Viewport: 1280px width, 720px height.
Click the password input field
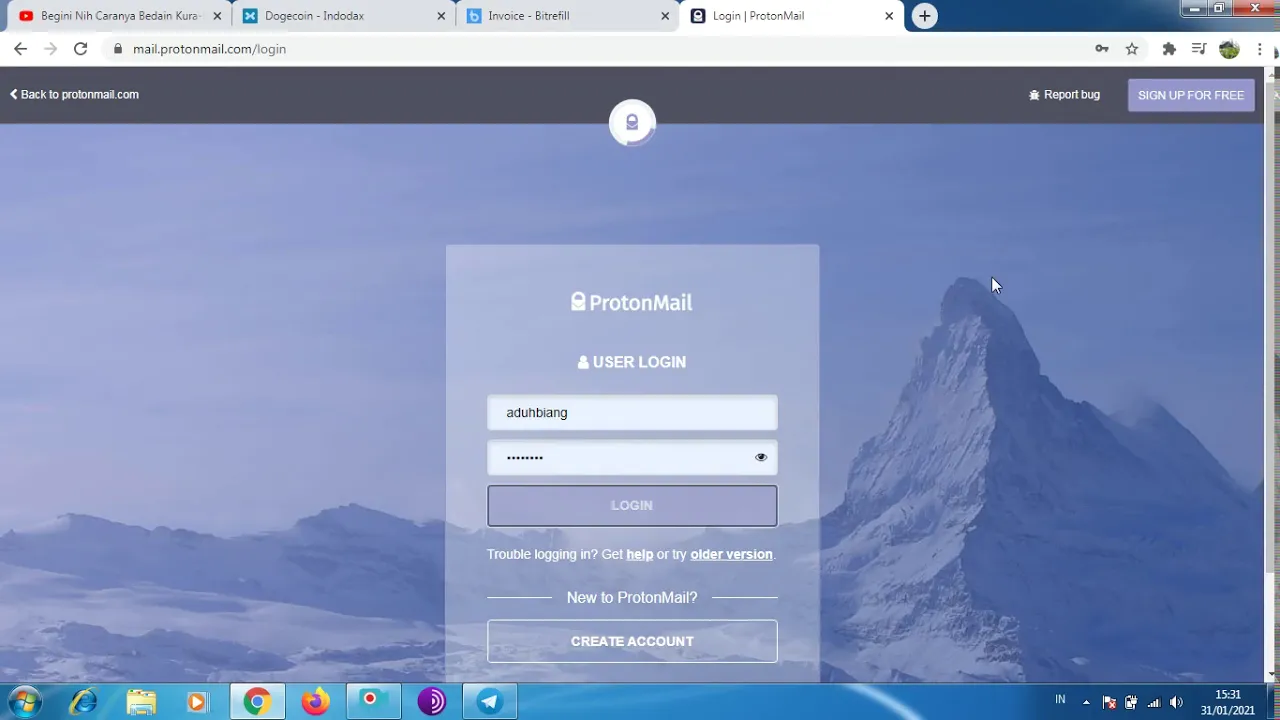(x=632, y=457)
